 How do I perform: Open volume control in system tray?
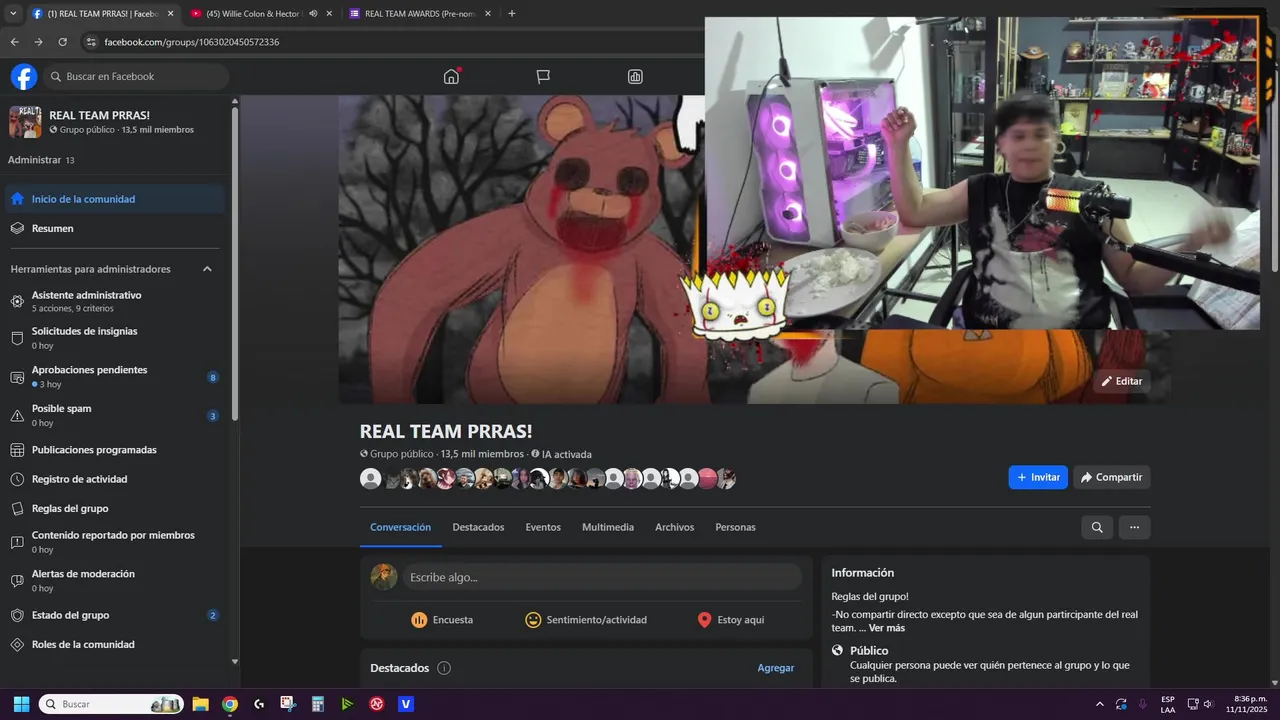click(1208, 704)
